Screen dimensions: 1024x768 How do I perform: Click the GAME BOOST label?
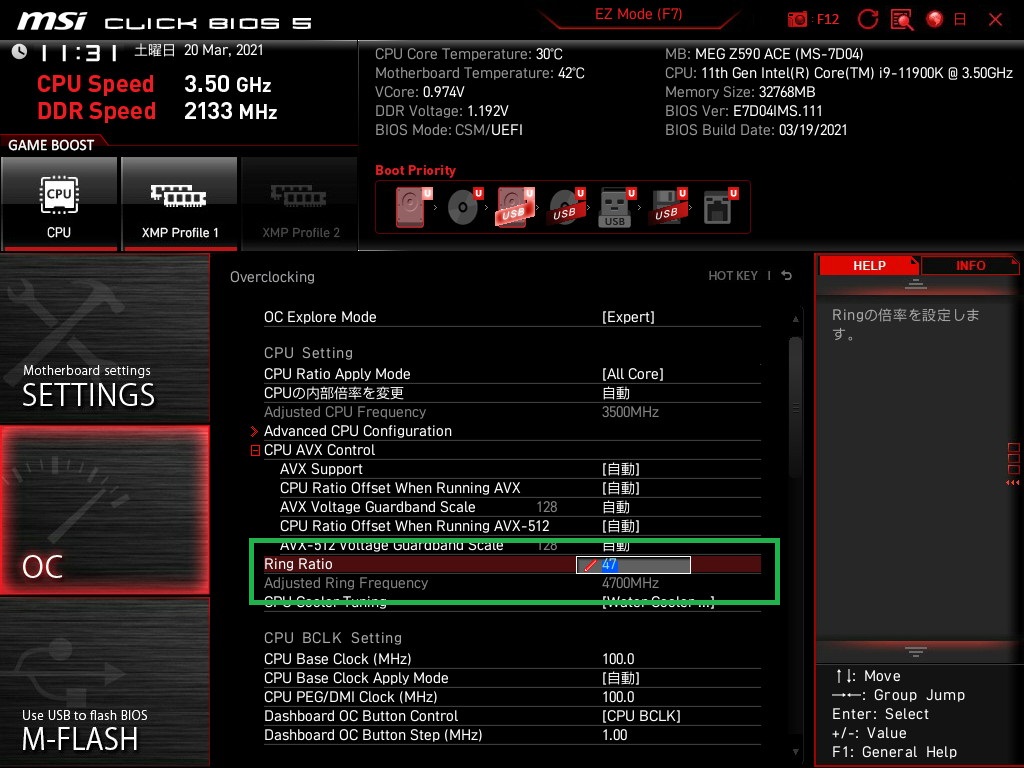[x=51, y=144]
